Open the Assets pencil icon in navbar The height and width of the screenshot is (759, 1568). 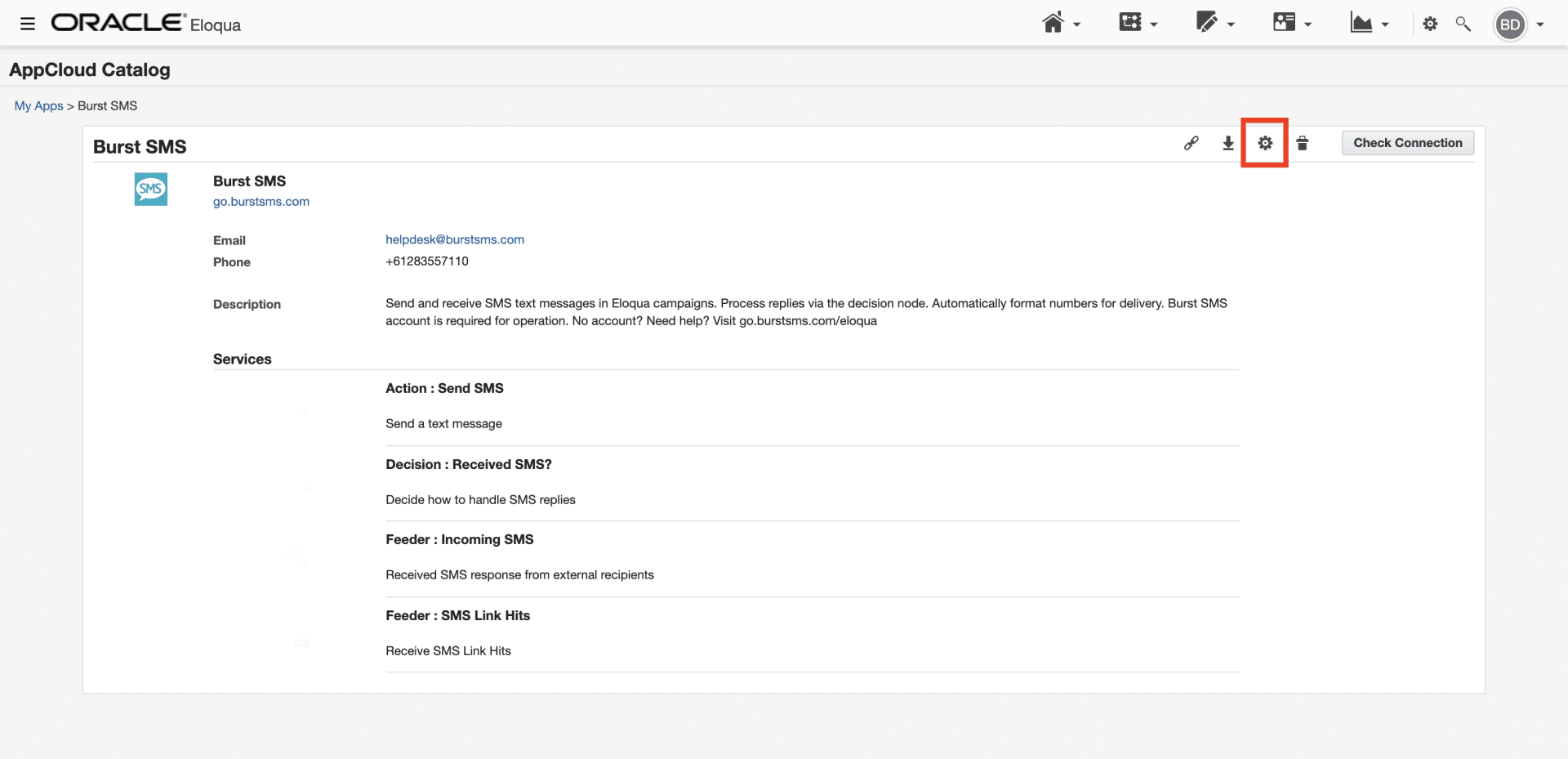(1207, 22)
